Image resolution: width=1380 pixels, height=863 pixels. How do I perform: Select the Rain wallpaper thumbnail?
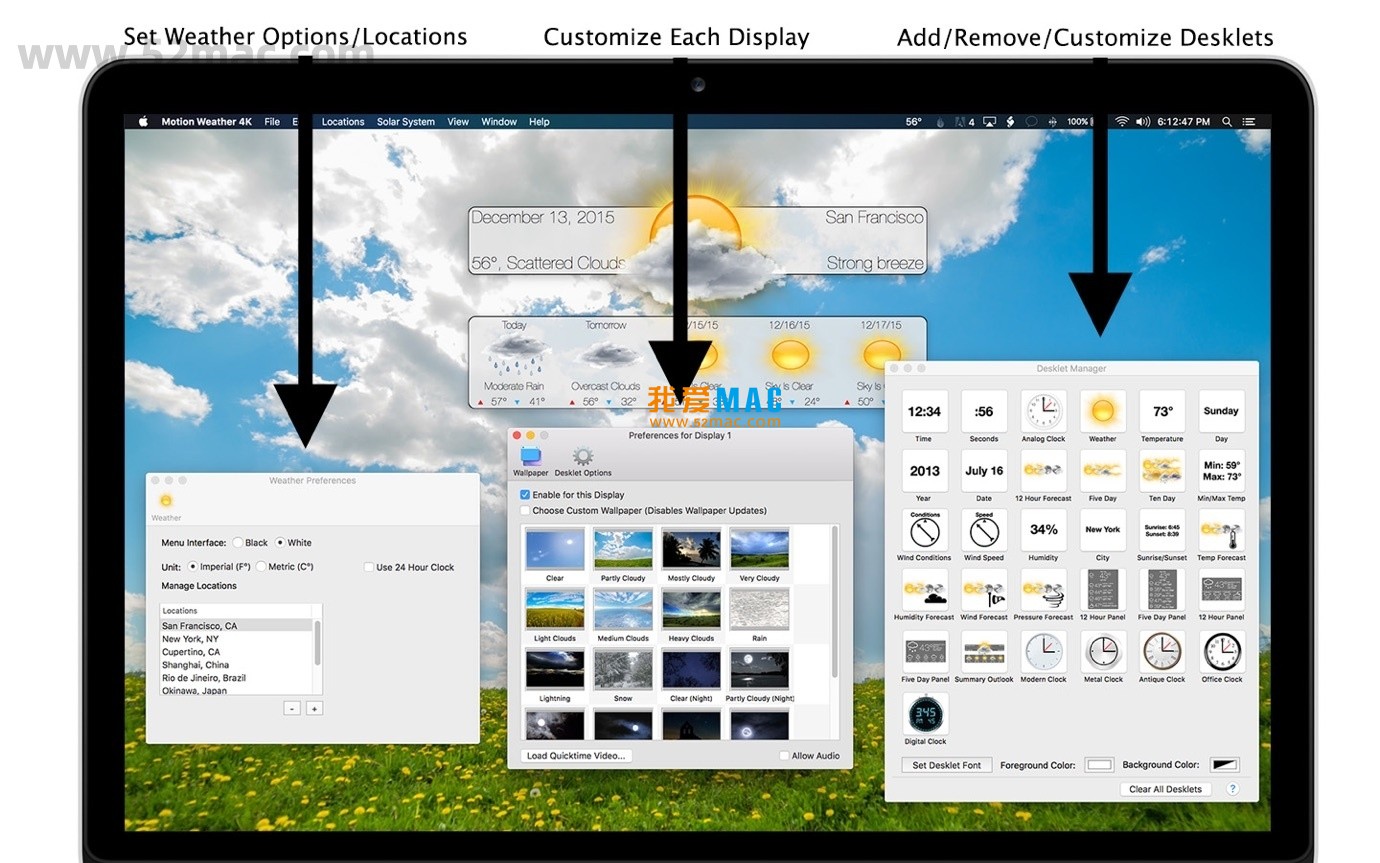pos(759,609)
